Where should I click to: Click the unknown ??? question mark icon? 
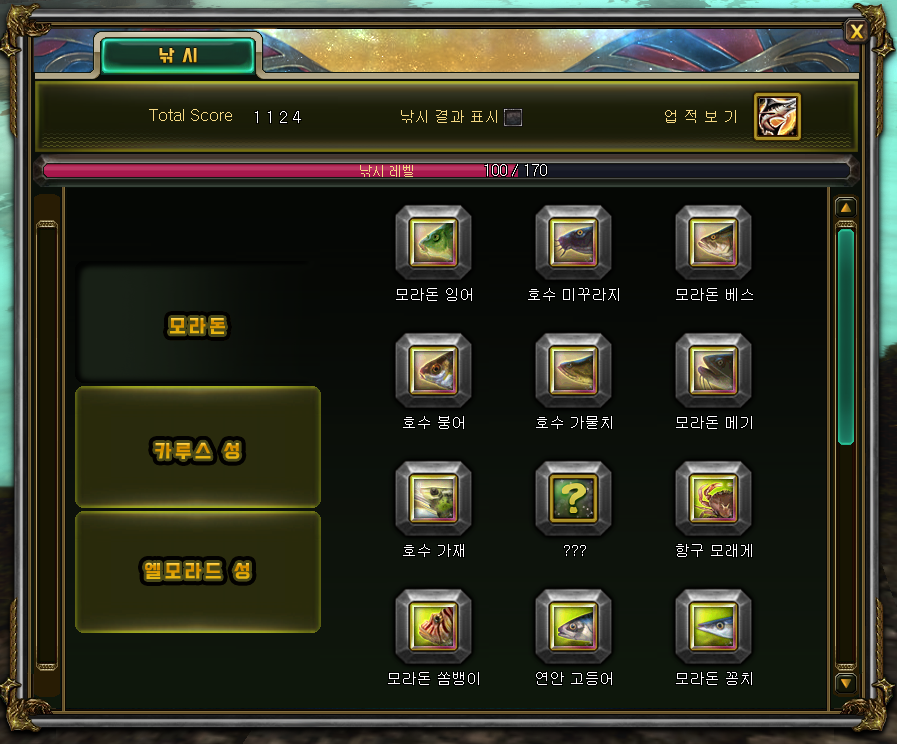pyautogui.click(x=573, y=499)
